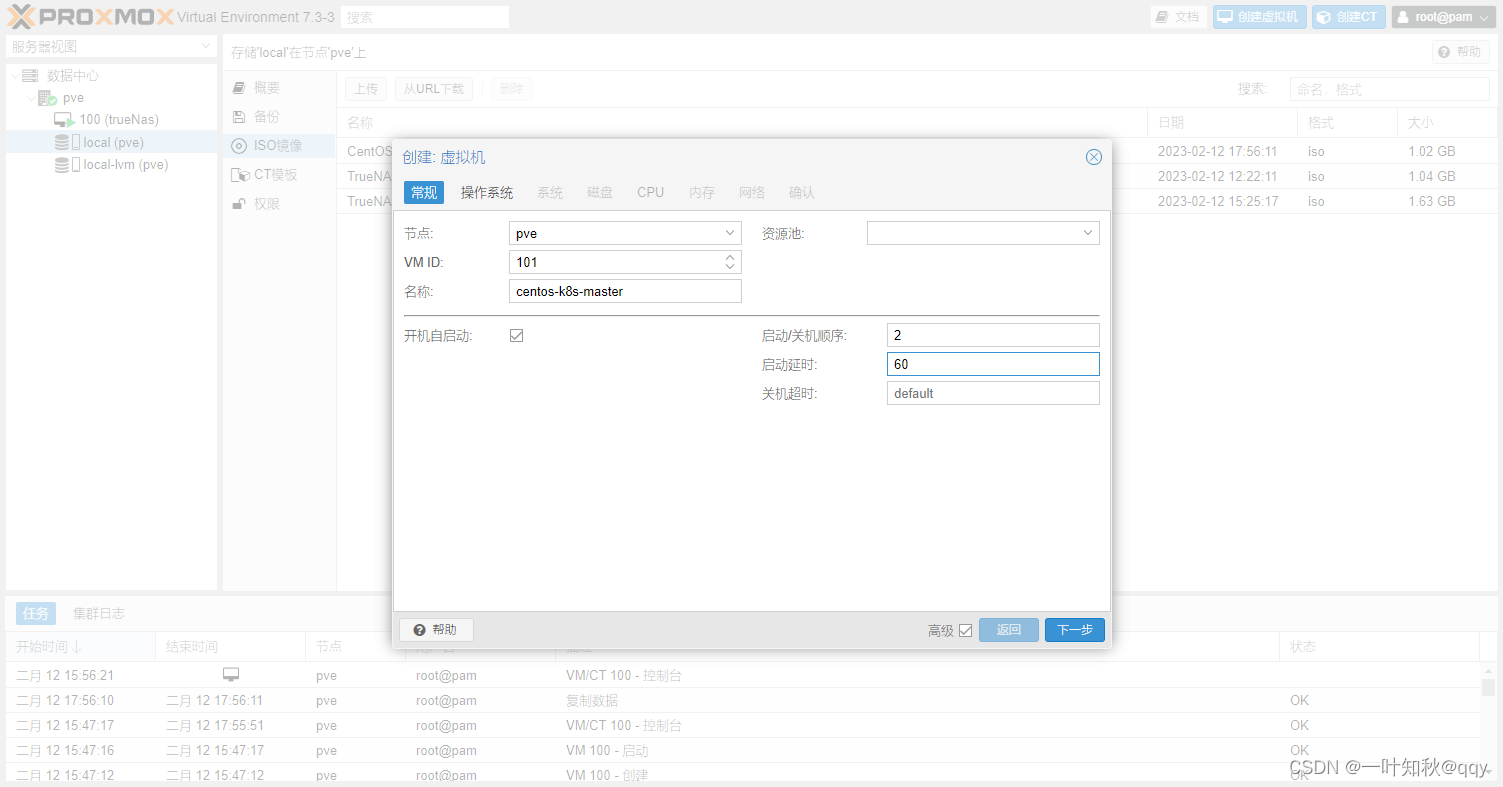Click the storage 帮助 button top right
Viewport: 1503px width, 787px height.
(x=1460, y=52)
